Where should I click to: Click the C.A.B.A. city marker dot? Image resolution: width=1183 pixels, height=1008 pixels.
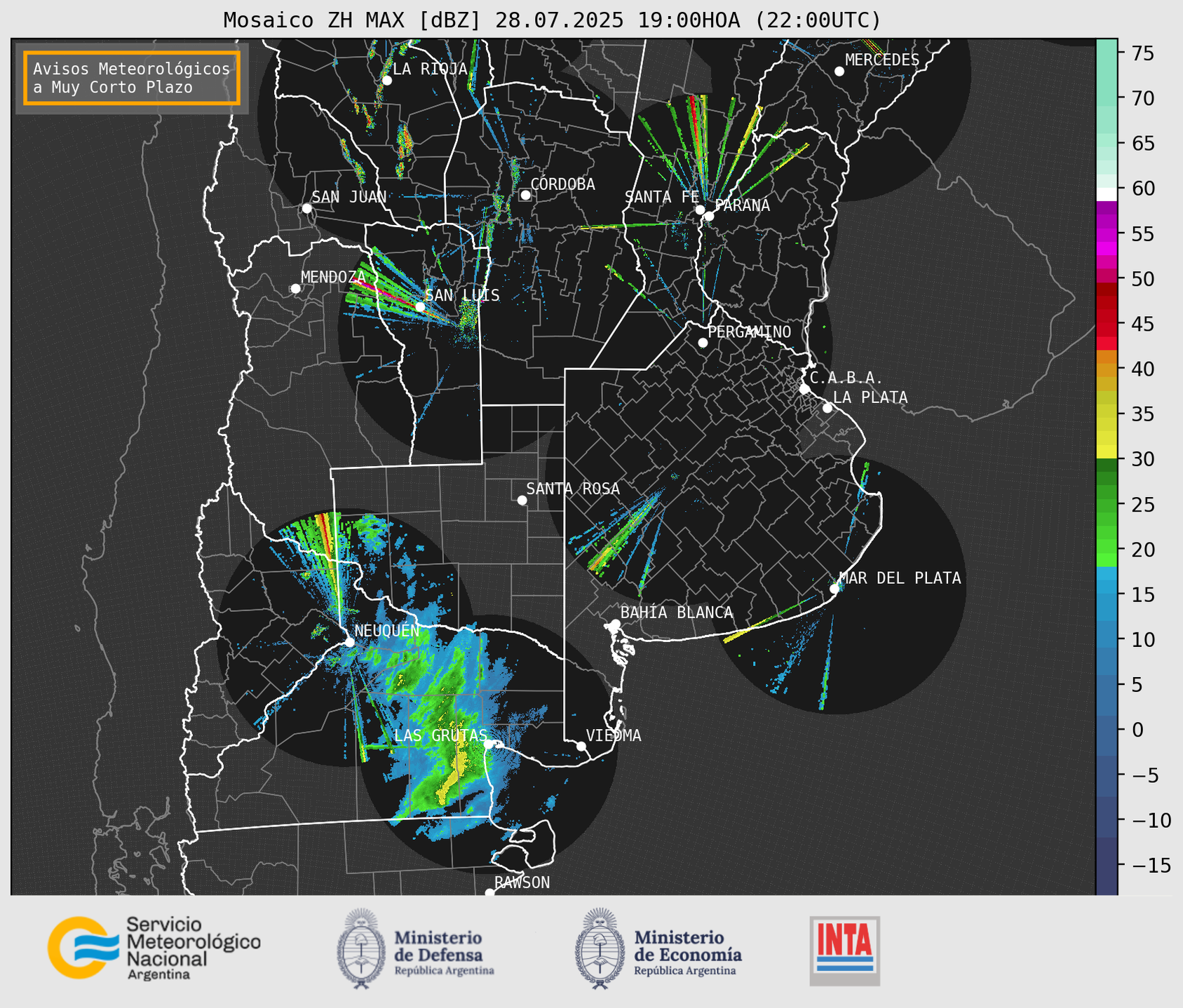[804, 388]
